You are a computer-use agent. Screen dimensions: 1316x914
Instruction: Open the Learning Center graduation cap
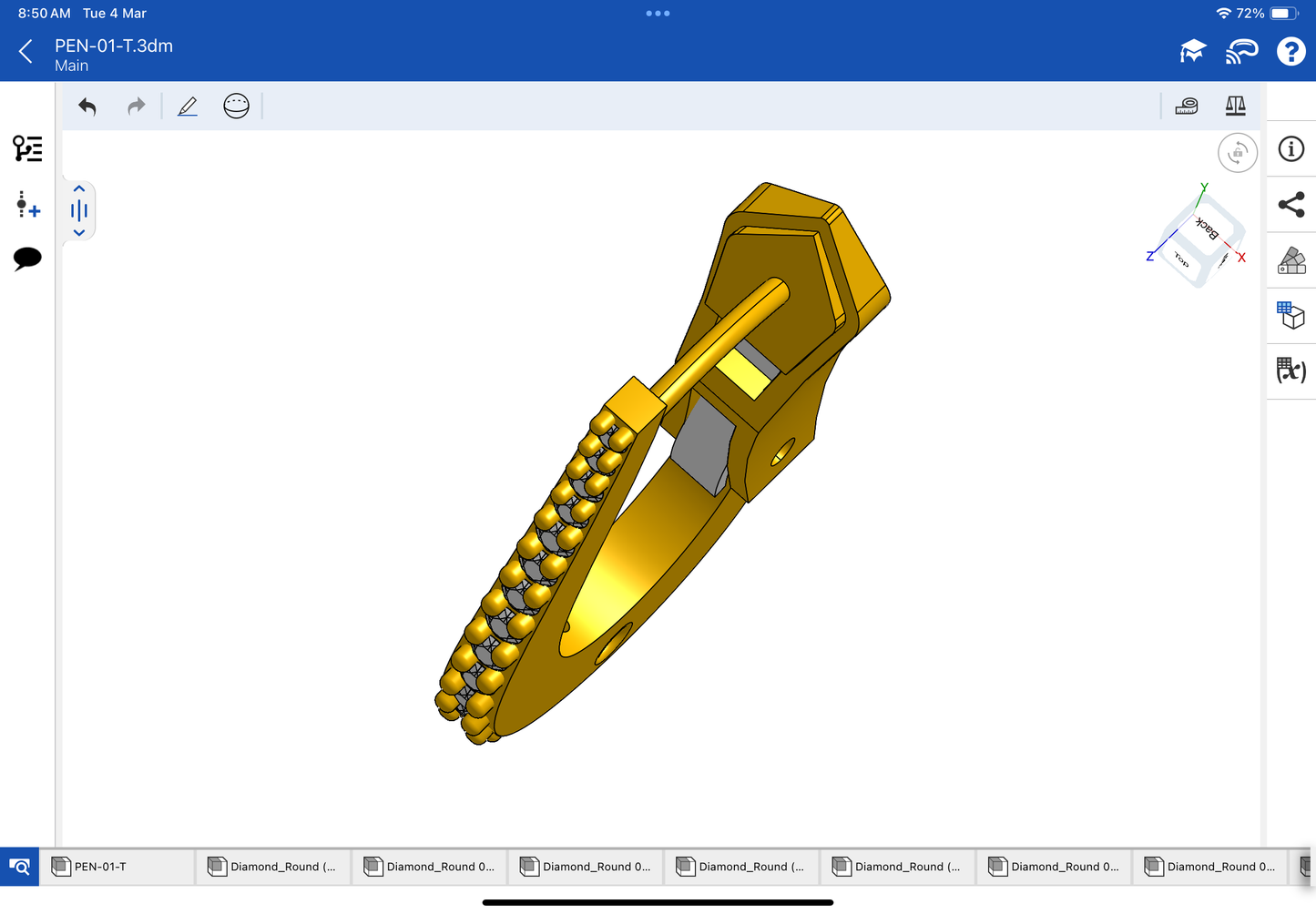coord(1192,52)
